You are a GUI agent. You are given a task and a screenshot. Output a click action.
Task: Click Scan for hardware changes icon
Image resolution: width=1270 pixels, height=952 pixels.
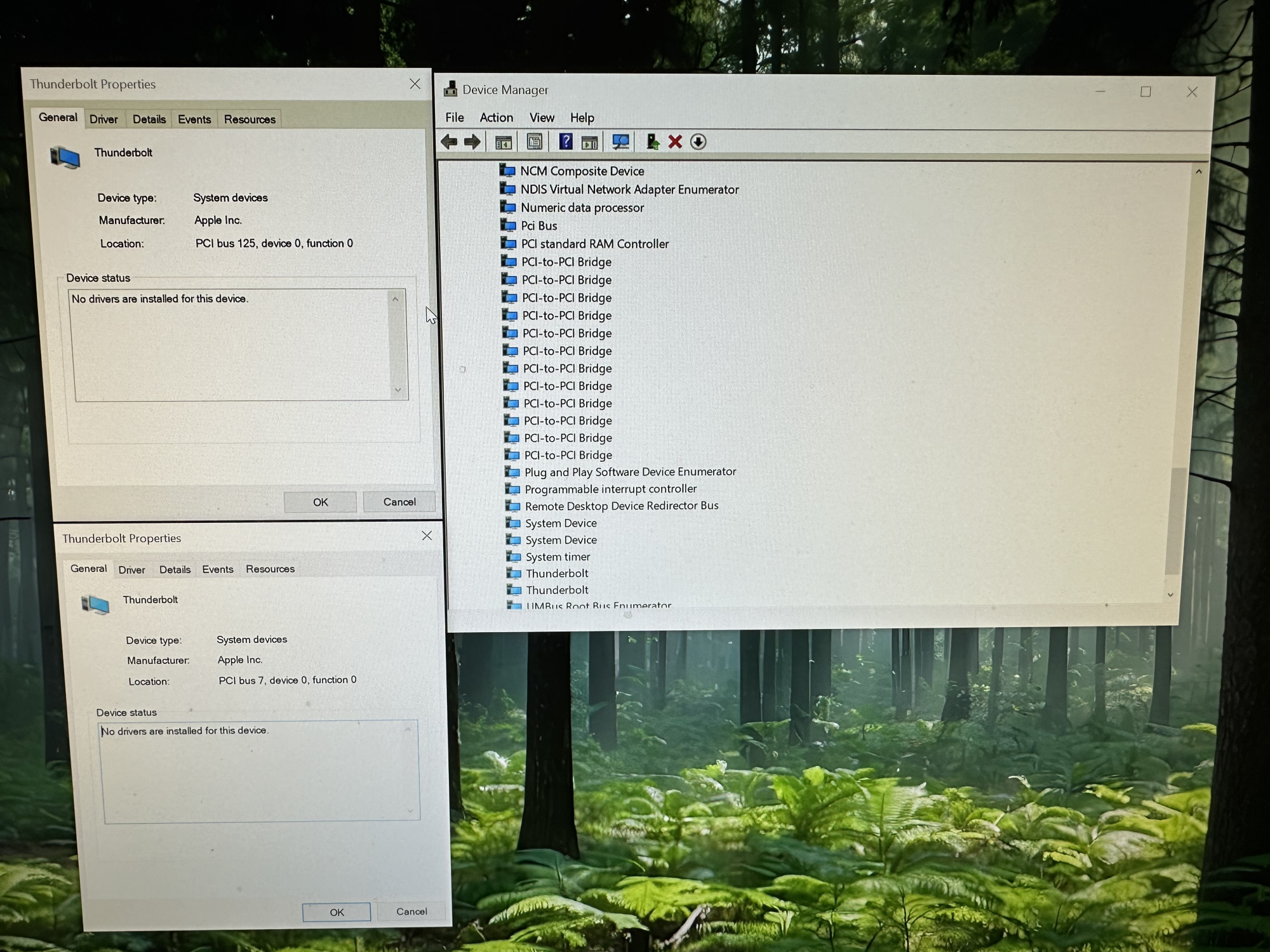(x=620, y=142)
